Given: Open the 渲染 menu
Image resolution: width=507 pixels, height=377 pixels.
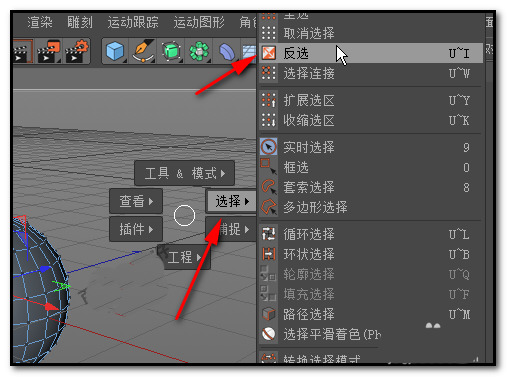Looking at the screenshot, I should [40, 22].
